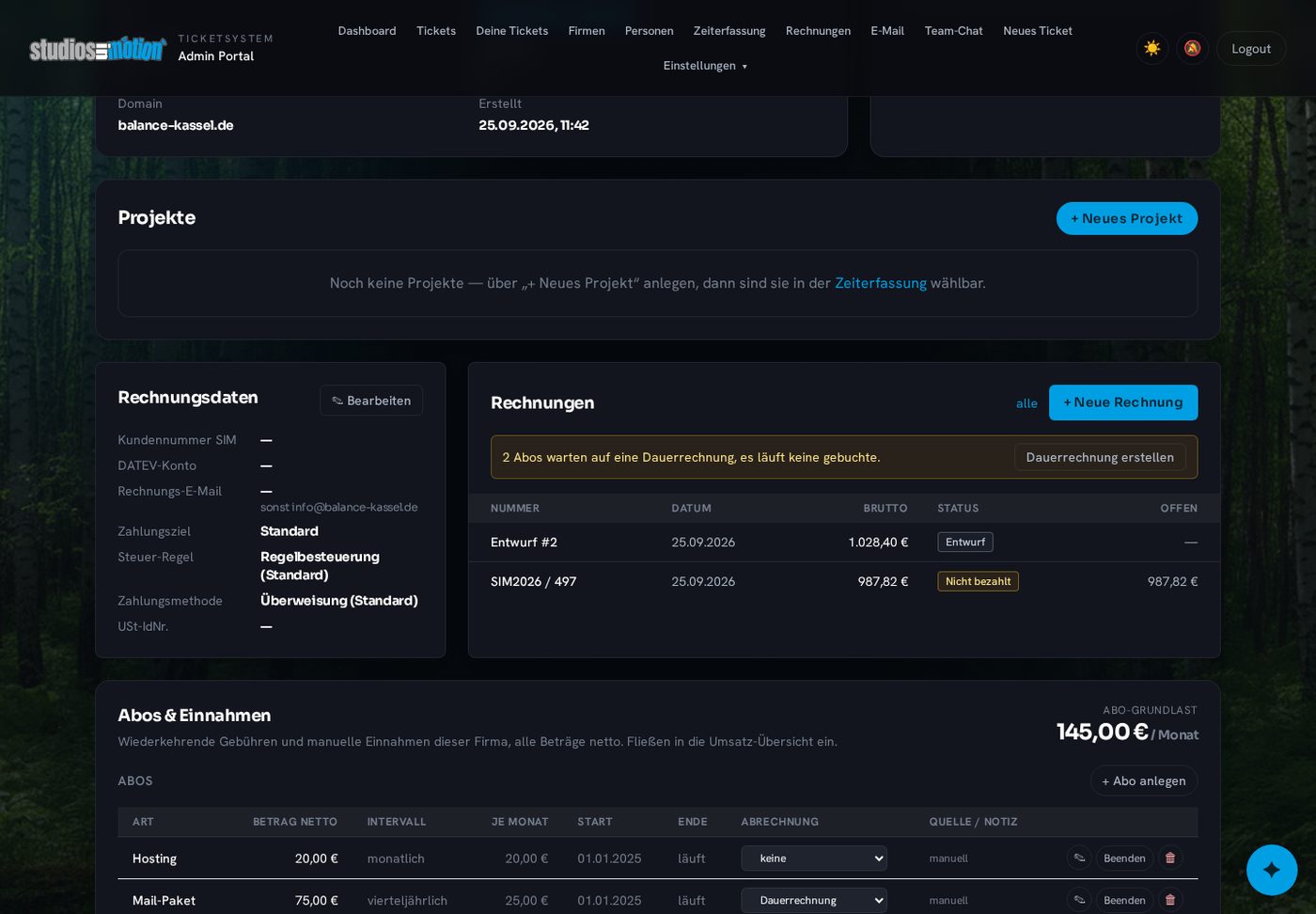Edit Rechnungsdaten with Bearbeiten button

tap(371, 401)
